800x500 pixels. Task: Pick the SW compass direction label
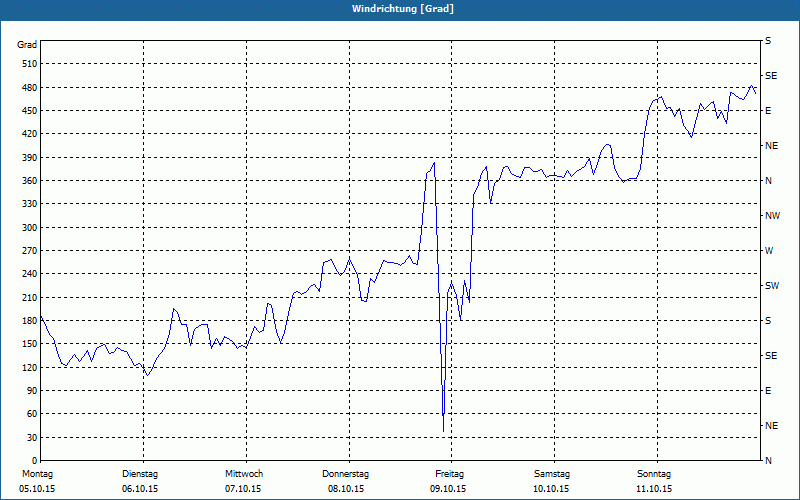[772, 286]
